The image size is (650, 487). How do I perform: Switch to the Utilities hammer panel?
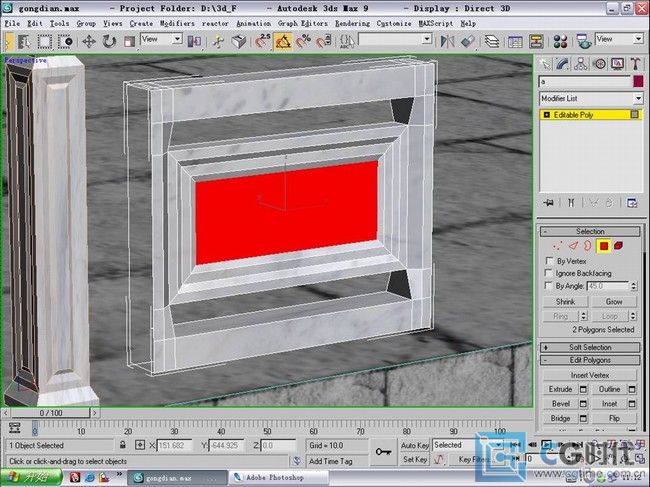click(x=635, y=64)
